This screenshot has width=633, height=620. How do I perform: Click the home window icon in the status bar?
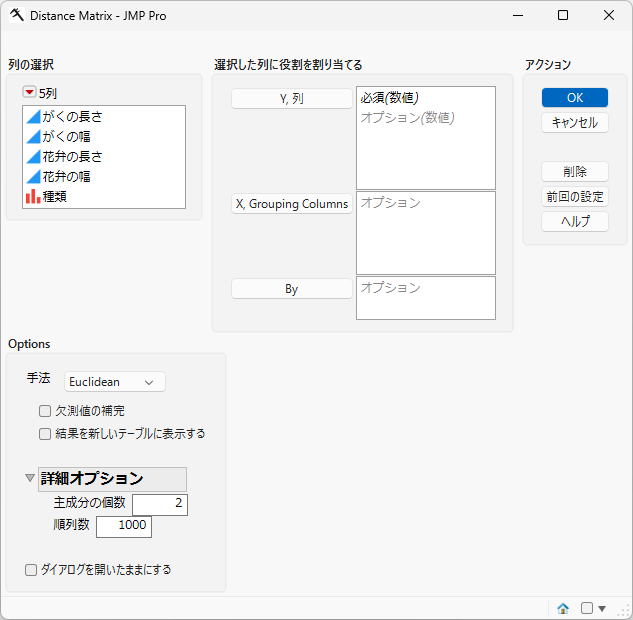click(x=563, y=608)
